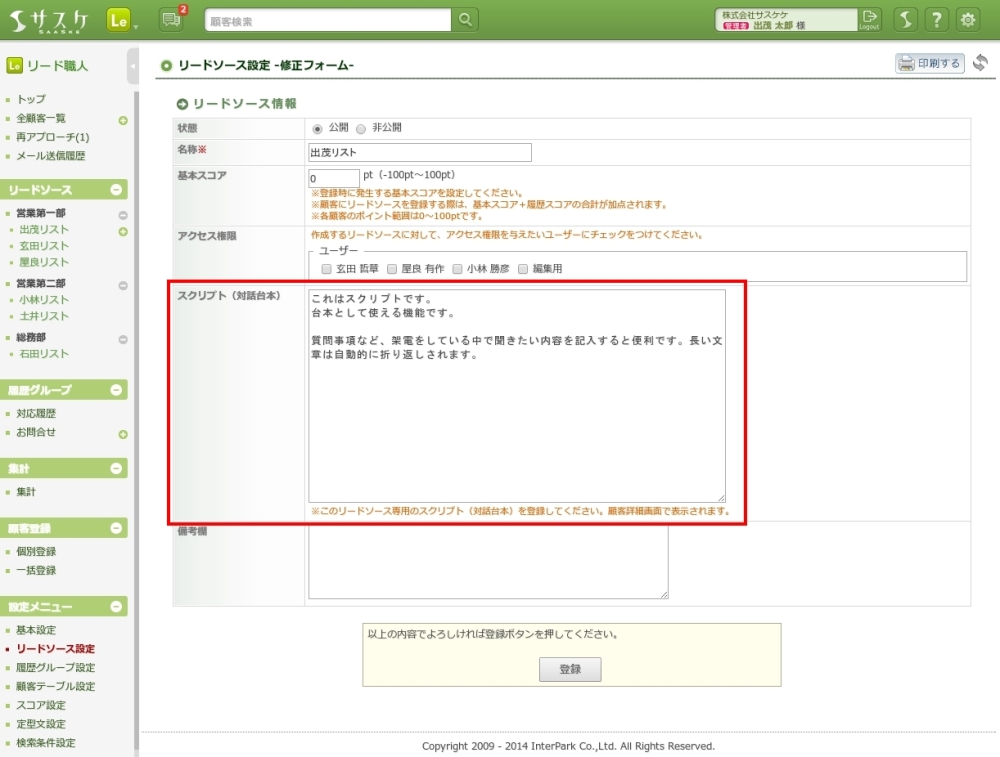The height and width of the screenshot is (757, 1000).
Task: Check the 玄田 哲草 user checkbox
Action: point(327,268)
